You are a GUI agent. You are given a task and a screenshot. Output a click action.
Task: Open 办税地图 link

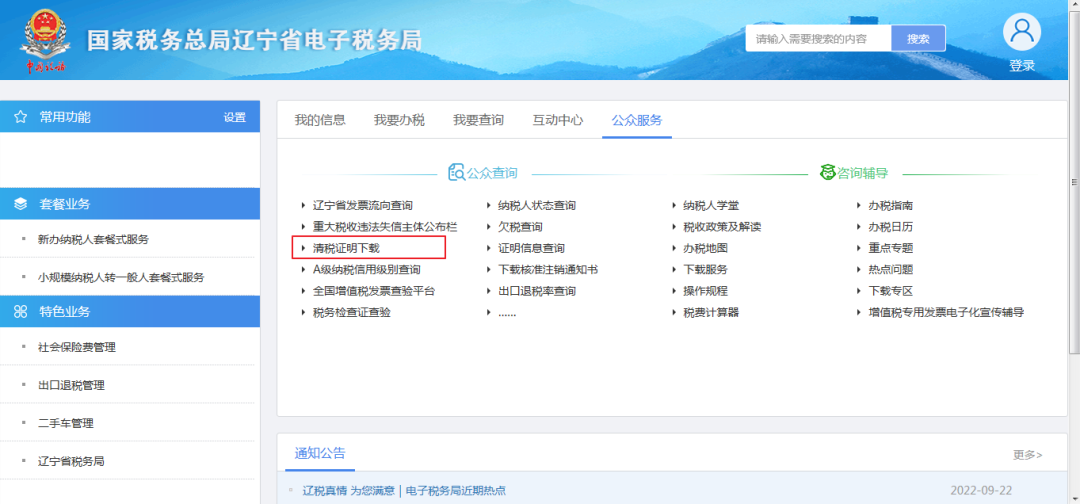pos(706,248)
